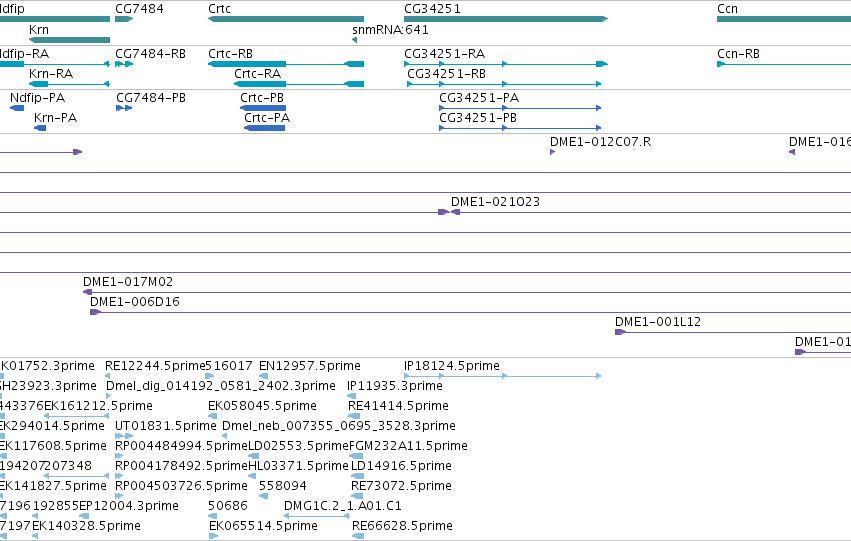
Task: Click the CG34251-RB transcript line
Action: [504, 84]
